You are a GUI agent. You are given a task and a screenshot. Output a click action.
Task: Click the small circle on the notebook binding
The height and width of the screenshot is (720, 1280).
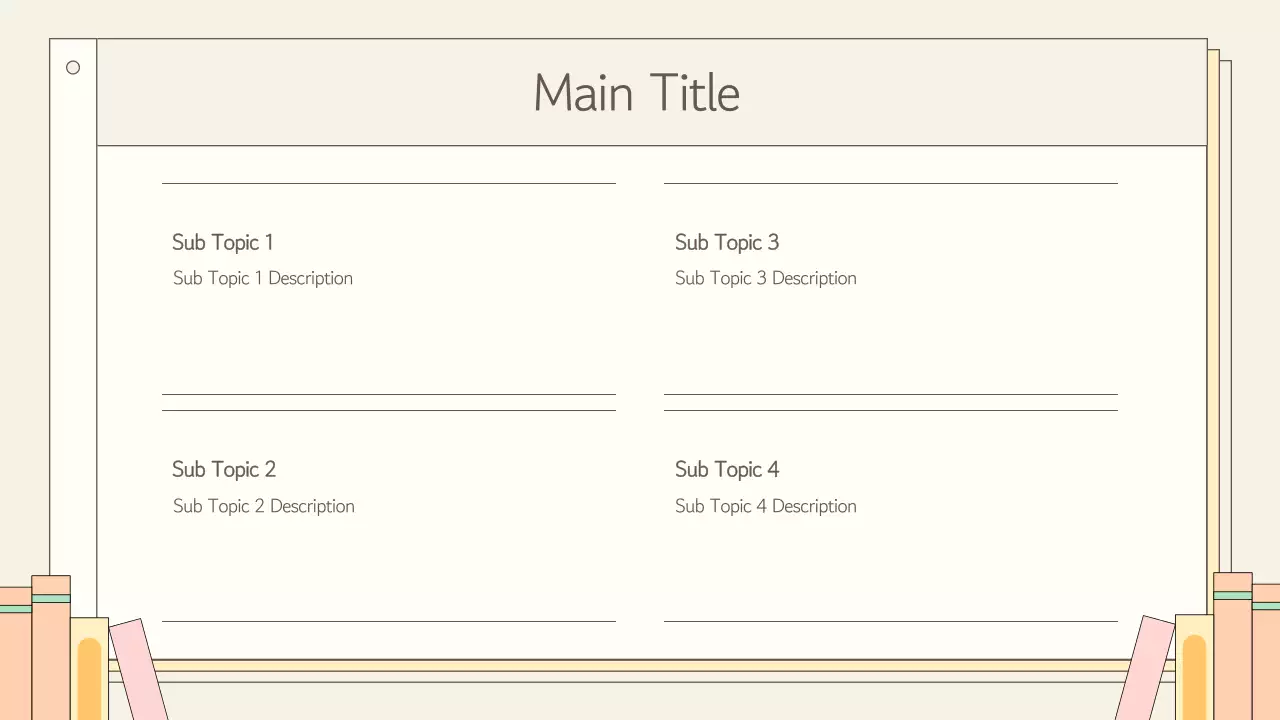click(73, 68)
